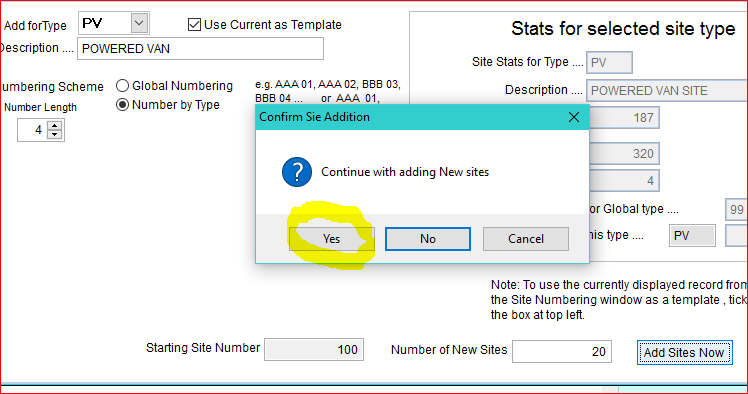
Task: Click the Starting Site Number field
Action: (x=314, y=350)
